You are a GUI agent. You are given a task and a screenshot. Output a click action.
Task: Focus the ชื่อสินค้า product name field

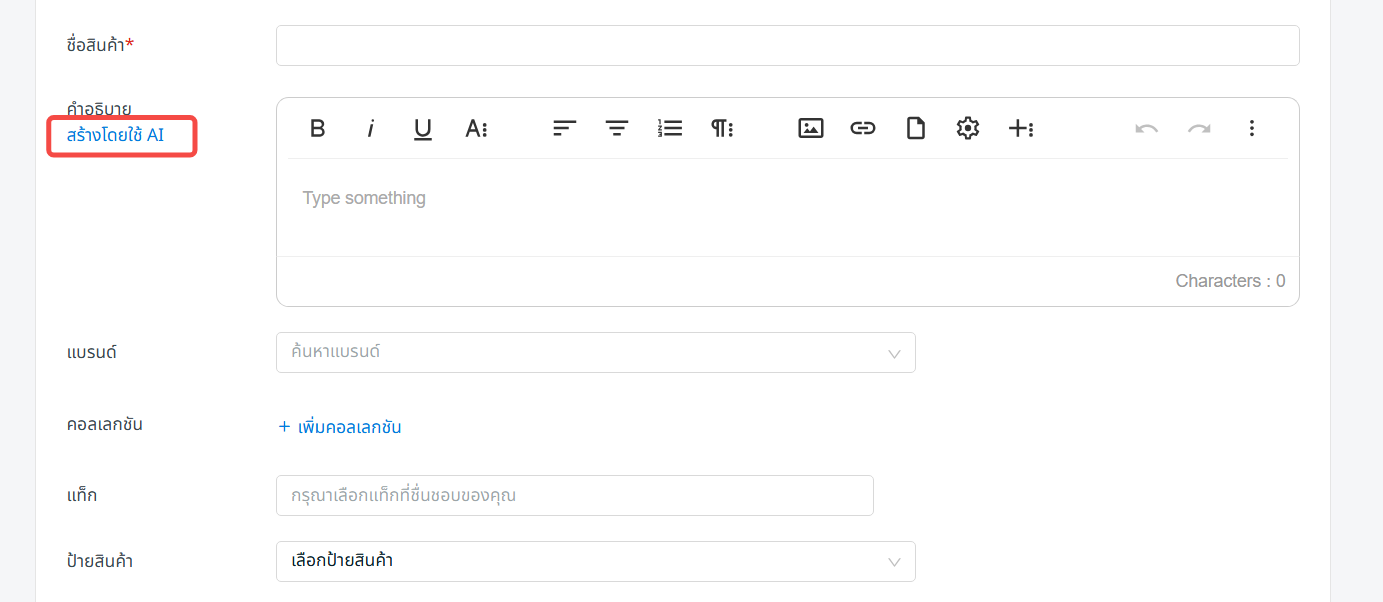(788, 46)
